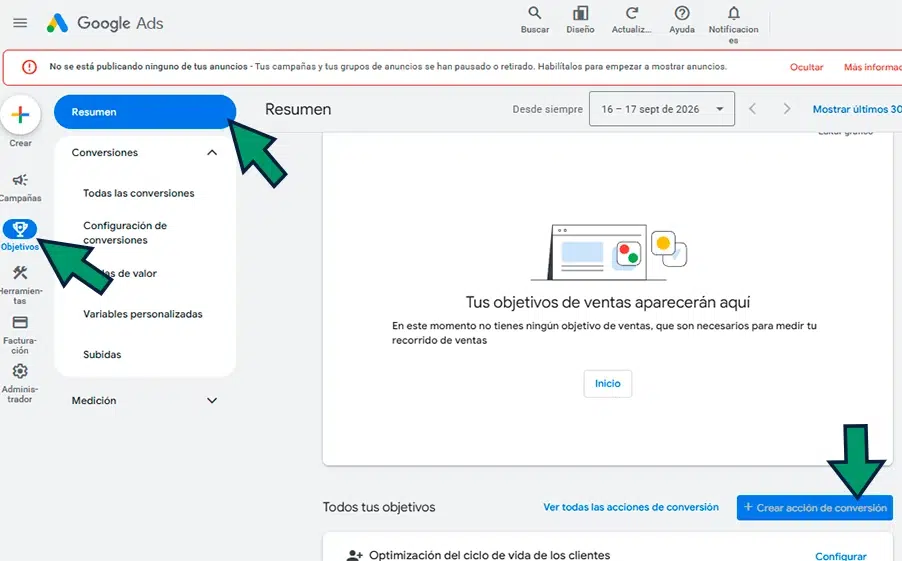
Task: Click Ver todas las acciones de conversión
Action: click(631, 507)
